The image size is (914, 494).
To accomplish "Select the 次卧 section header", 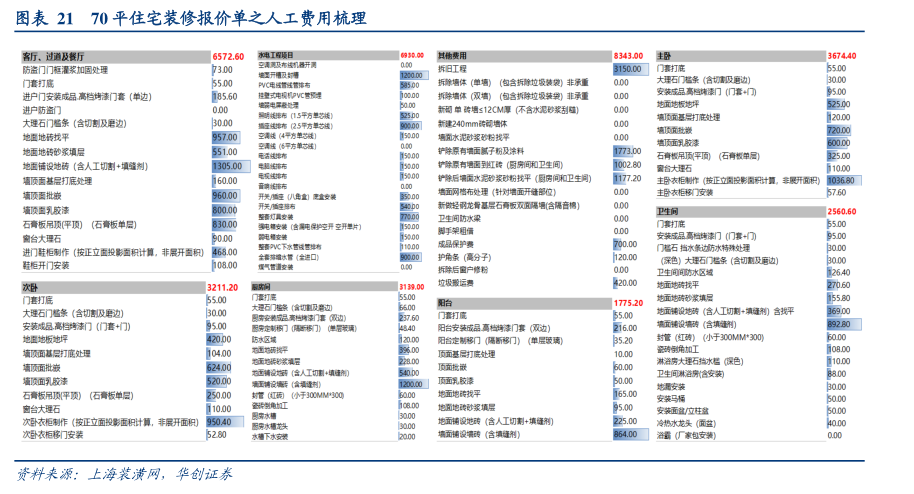I will (30, 286).
